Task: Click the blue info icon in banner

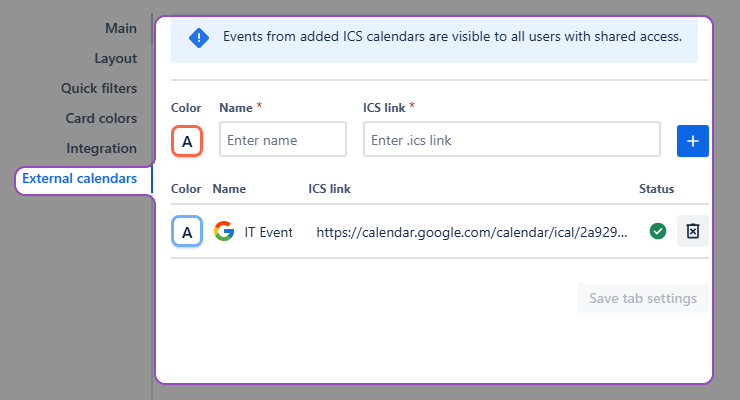Action: coord(199,38)
